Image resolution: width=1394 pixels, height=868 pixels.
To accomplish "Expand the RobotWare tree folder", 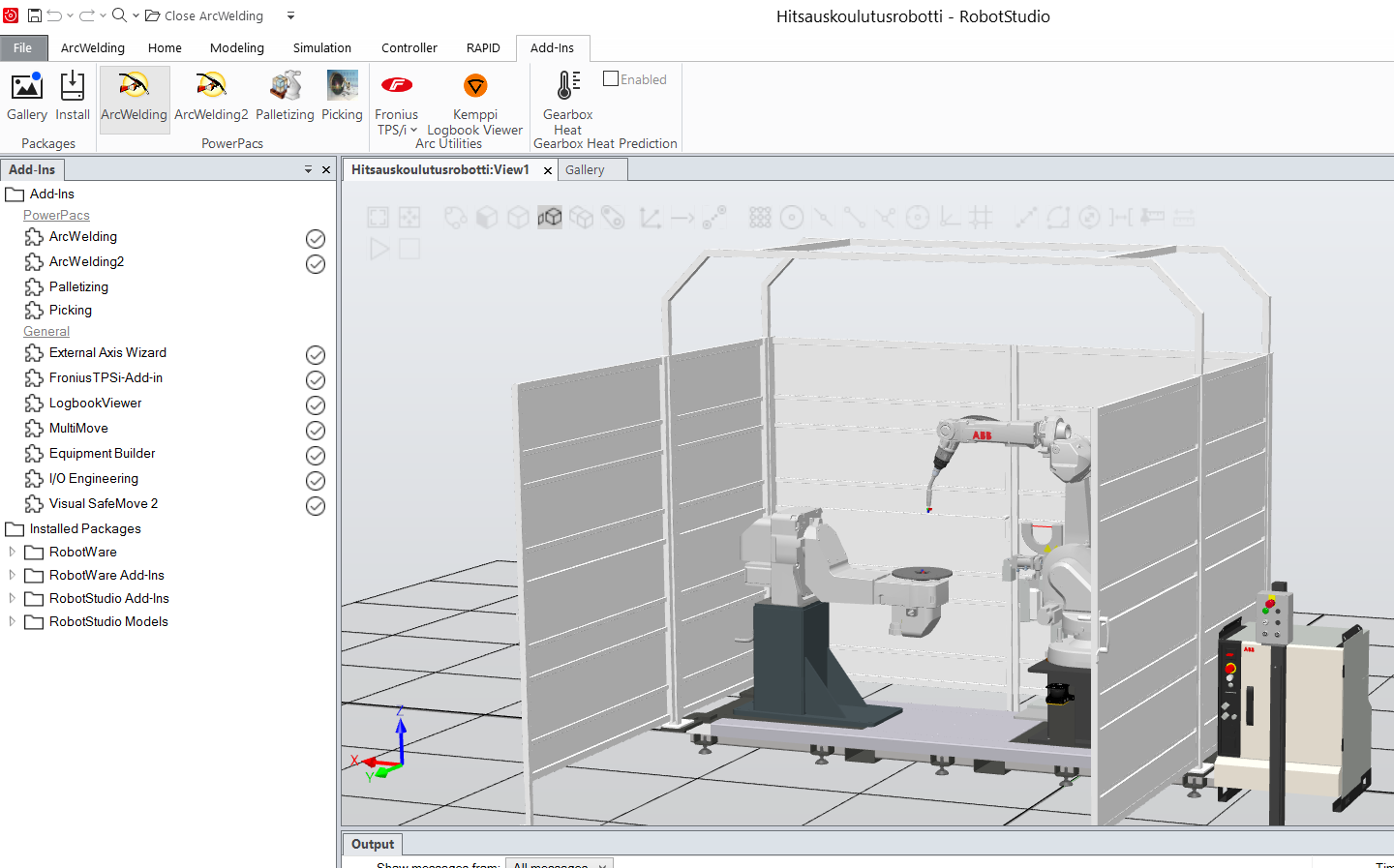I will [12, 552].
